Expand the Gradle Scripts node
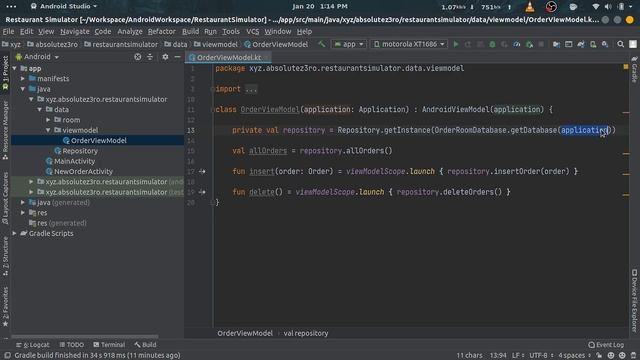Screen dimensions: 640x360 click(x=15, y=233)
